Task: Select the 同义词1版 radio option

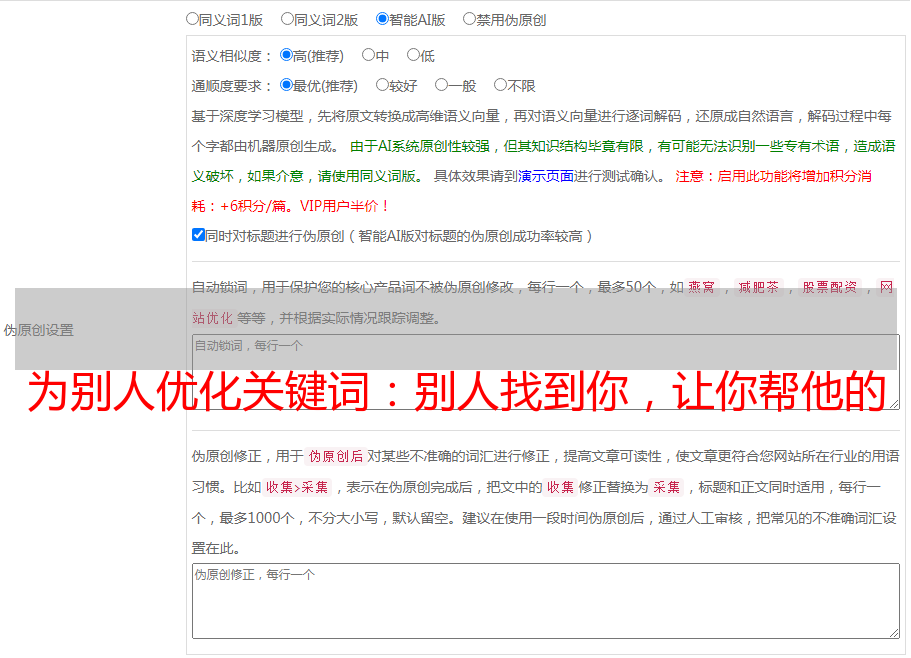Action: [193, 18]
